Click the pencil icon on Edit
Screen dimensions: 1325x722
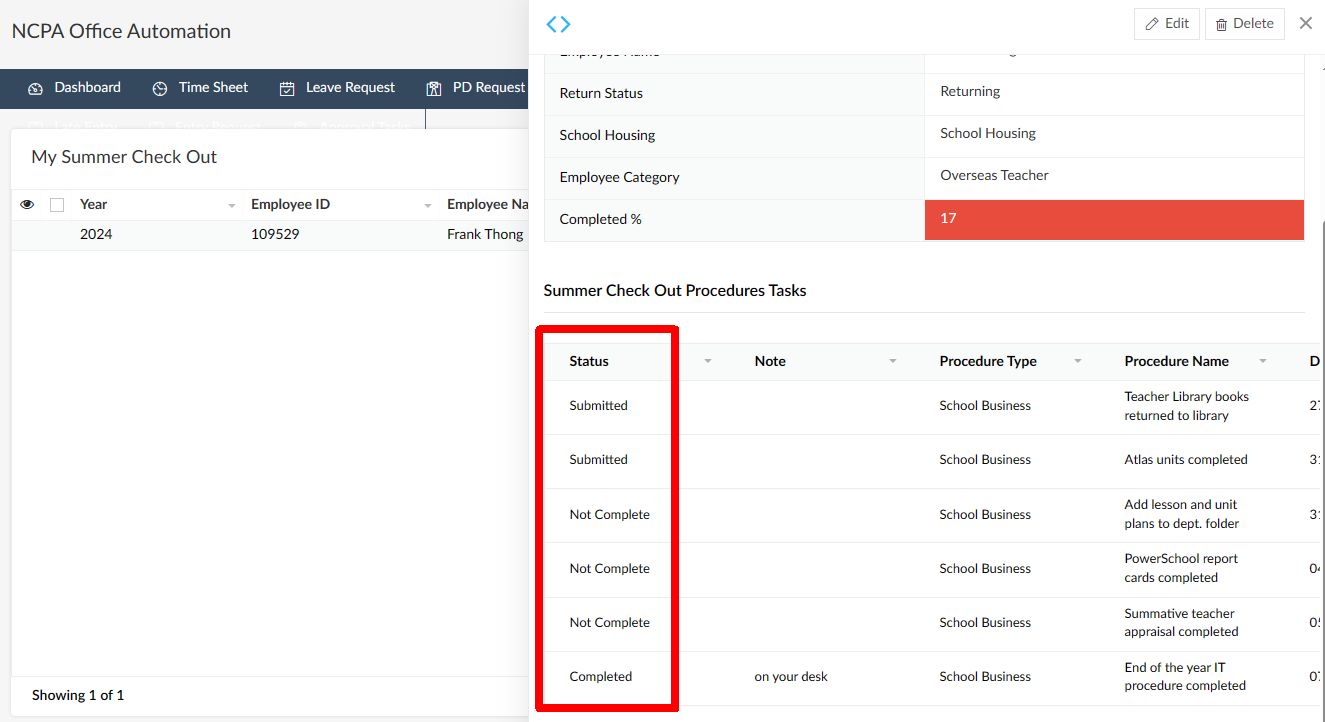pos(1152,24)
